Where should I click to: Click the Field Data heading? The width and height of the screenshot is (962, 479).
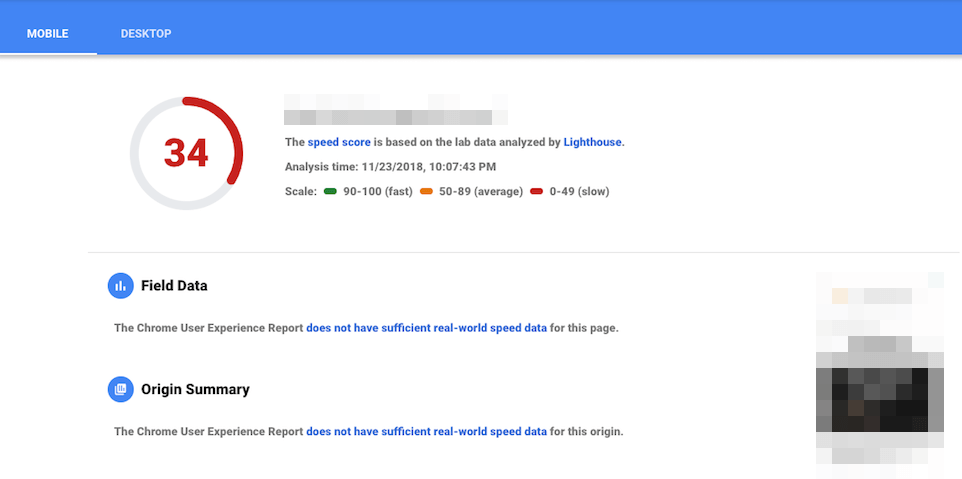point(174,286)
